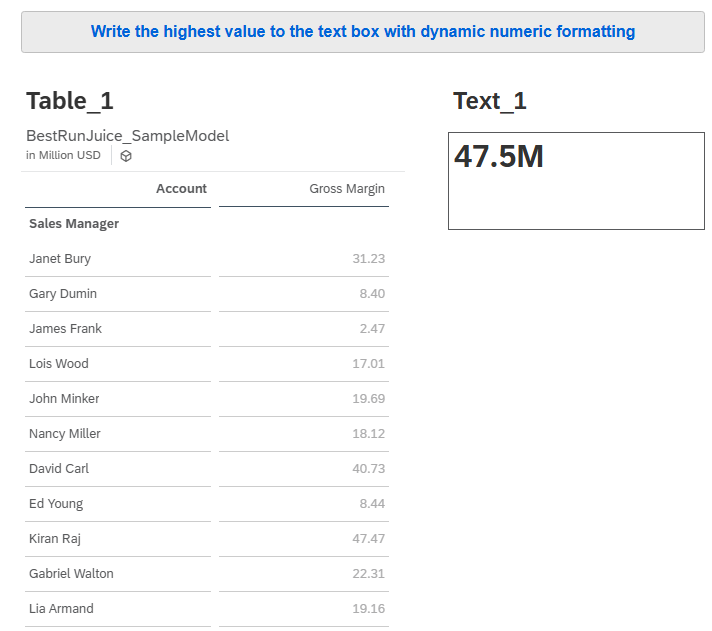The height and width of the screenshot is (631, 712).
Task: Click the Text_1 widget title
Action: [489, 101]
